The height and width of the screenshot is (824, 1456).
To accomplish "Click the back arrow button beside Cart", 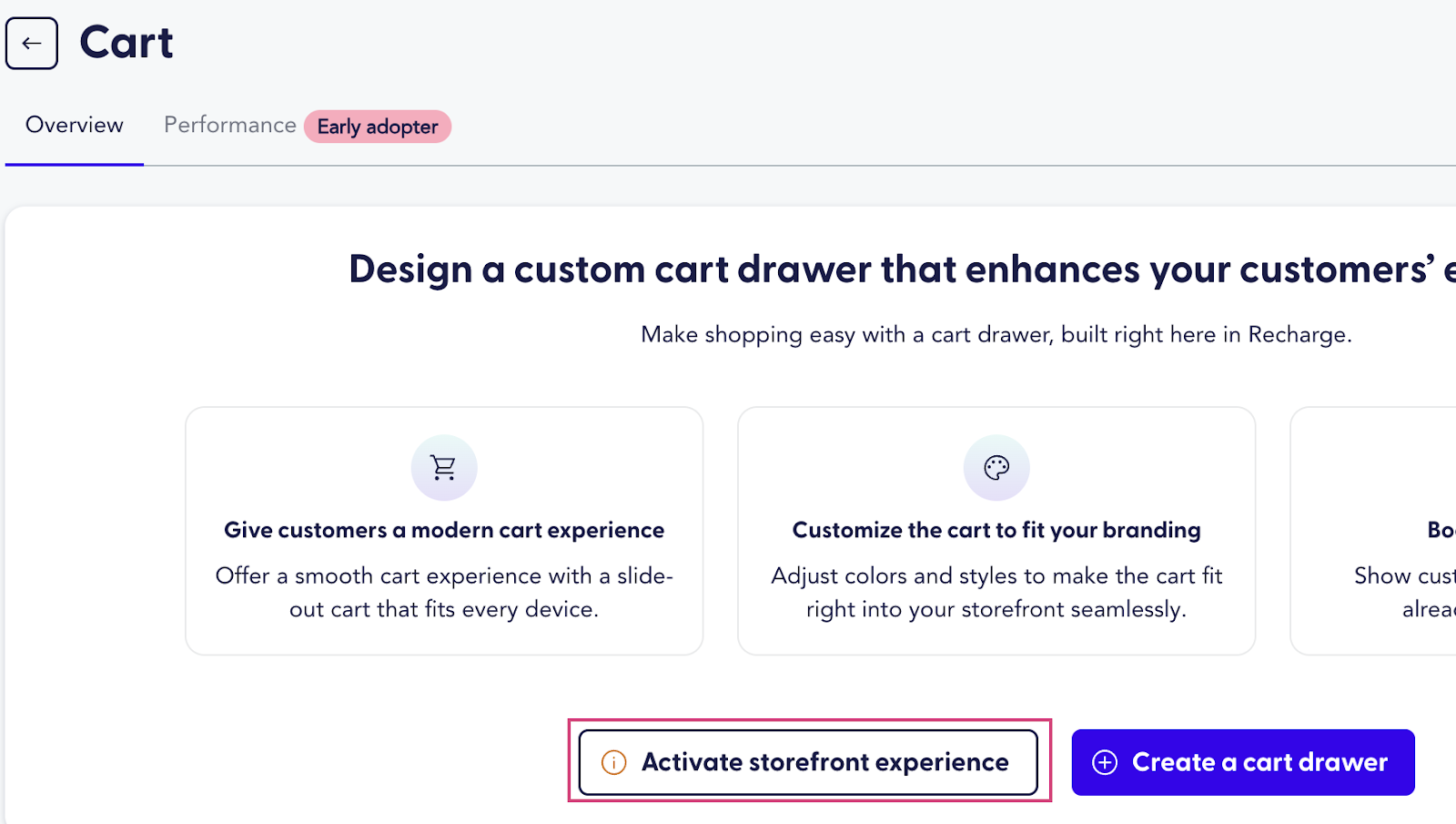I will (x=32, y=43).
